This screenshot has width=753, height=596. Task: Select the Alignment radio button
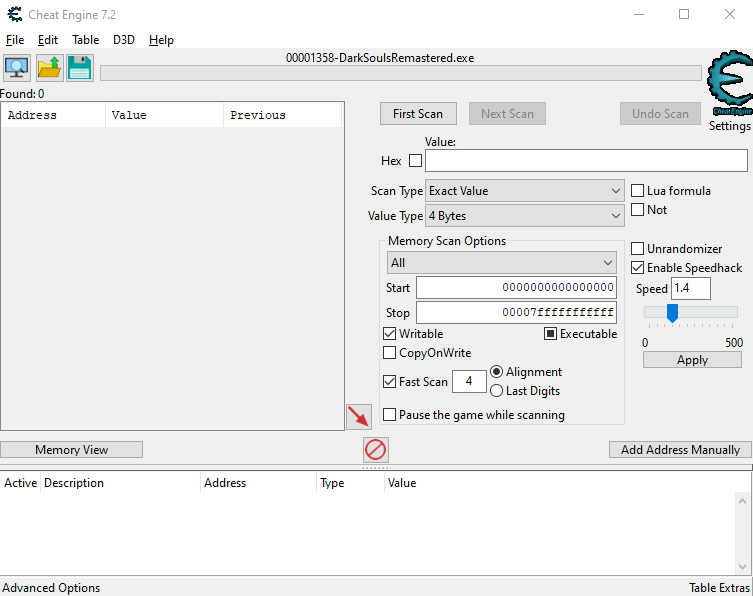(x=497, y=372)
